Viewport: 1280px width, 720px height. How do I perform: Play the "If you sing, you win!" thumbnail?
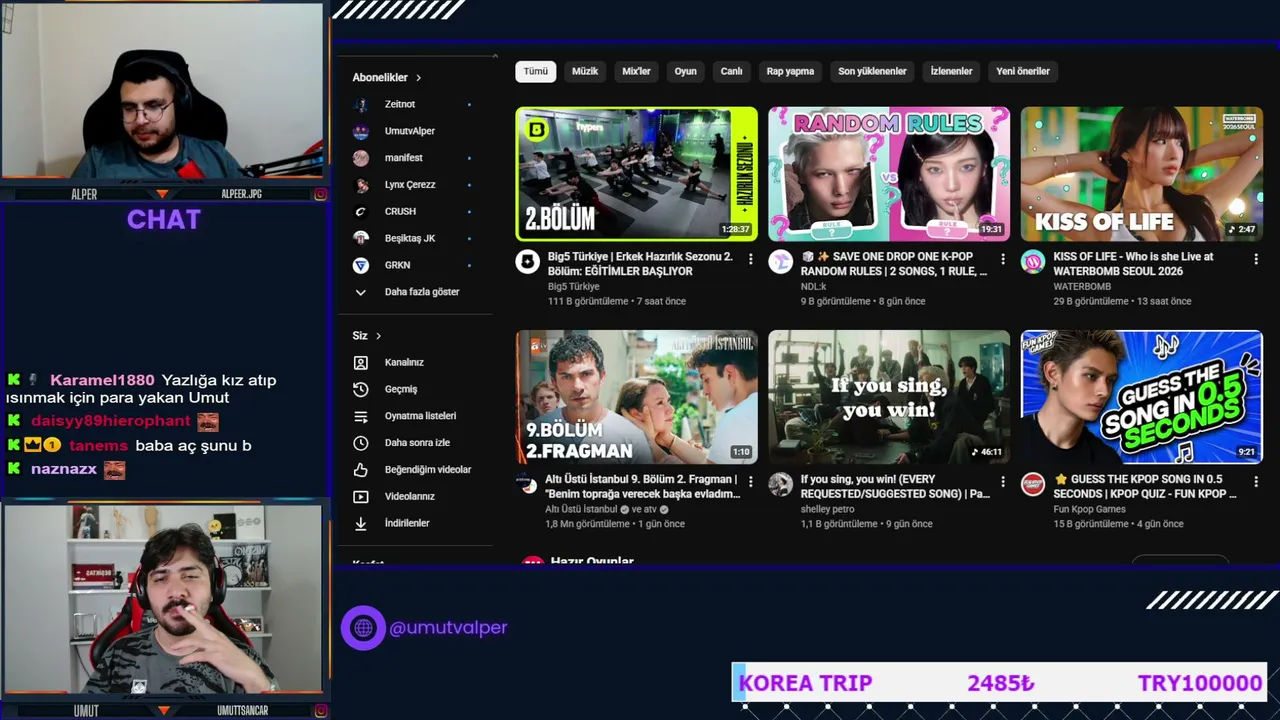889,397
